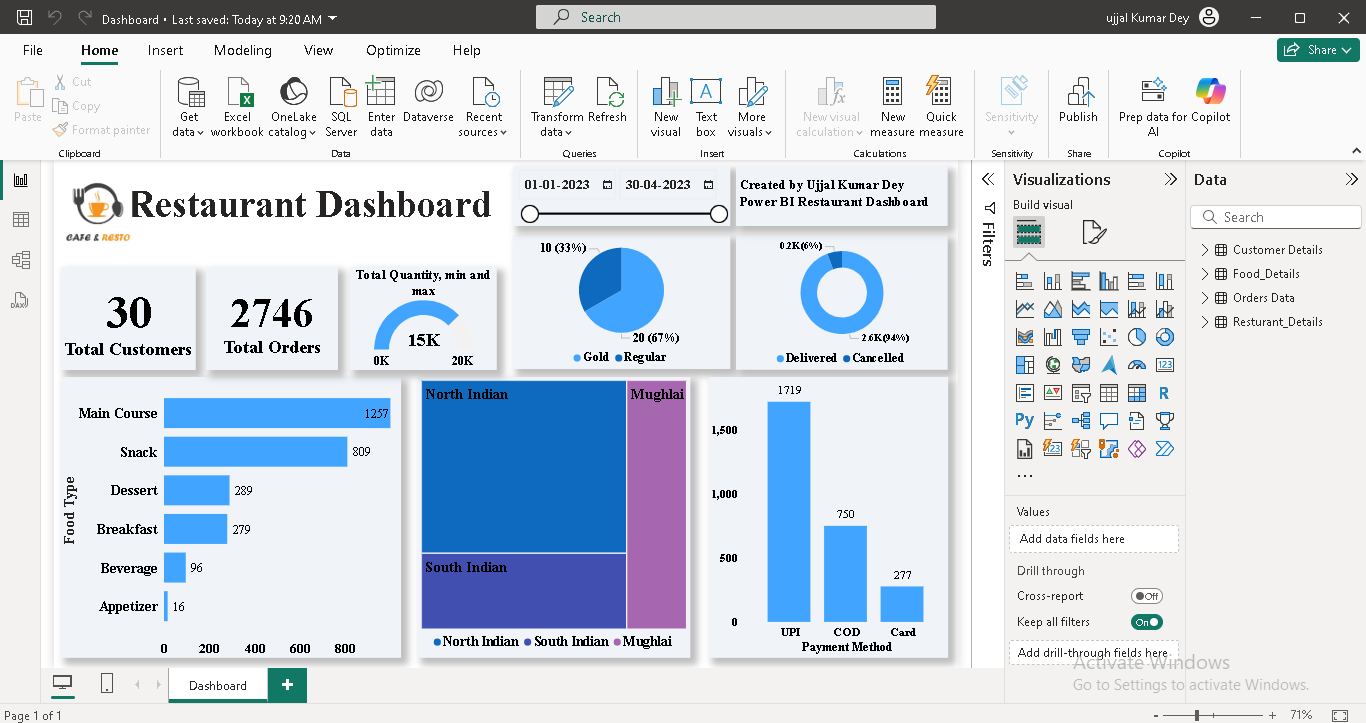Turn off Keep all filters toggle
1366x723 pixels.
point(1146,622)
